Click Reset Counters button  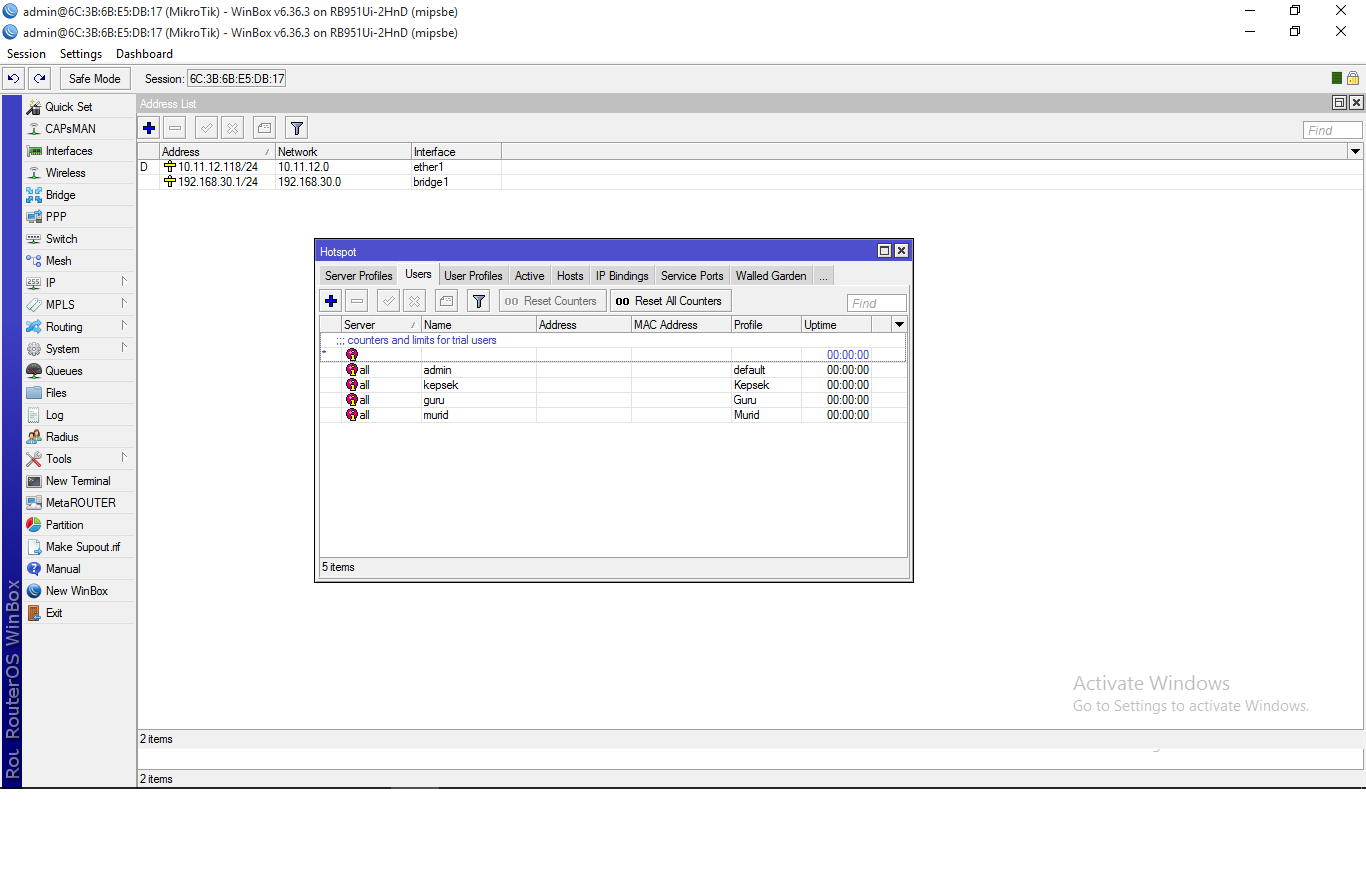pyautogui.click(x=552, y=301)
